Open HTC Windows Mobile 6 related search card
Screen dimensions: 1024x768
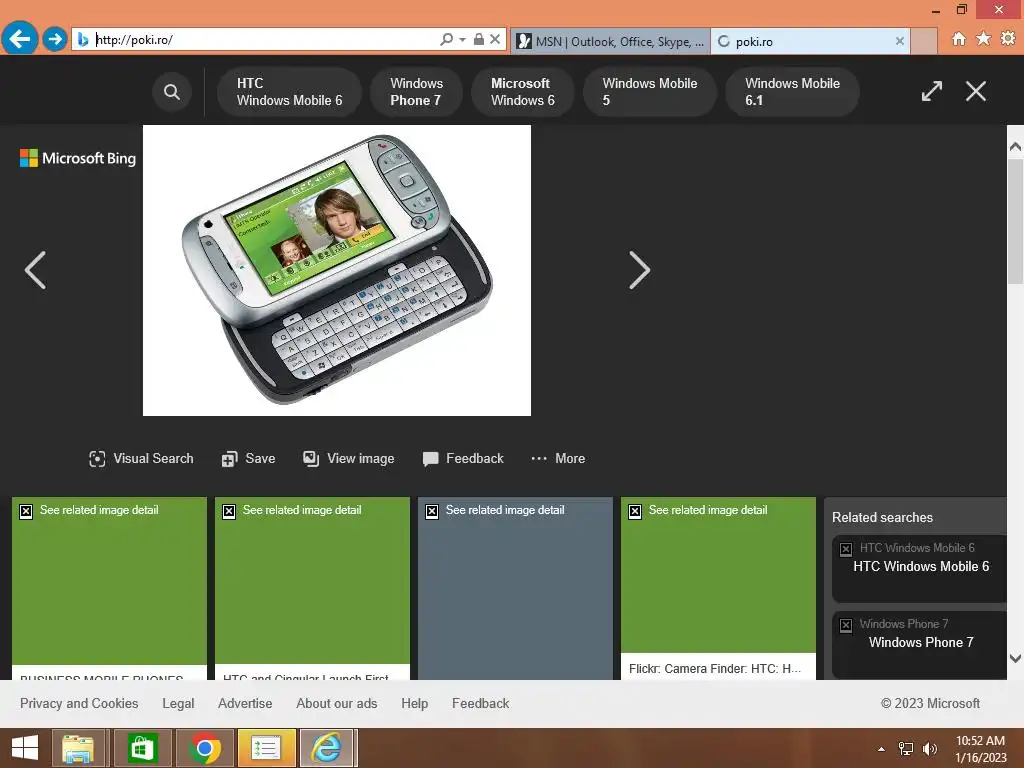920,568
